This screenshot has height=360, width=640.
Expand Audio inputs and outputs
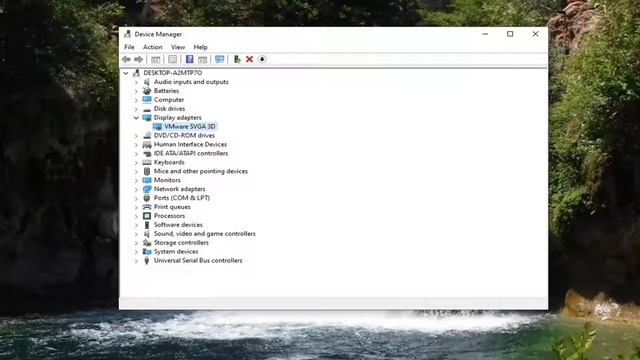click(x=136, y=82)
